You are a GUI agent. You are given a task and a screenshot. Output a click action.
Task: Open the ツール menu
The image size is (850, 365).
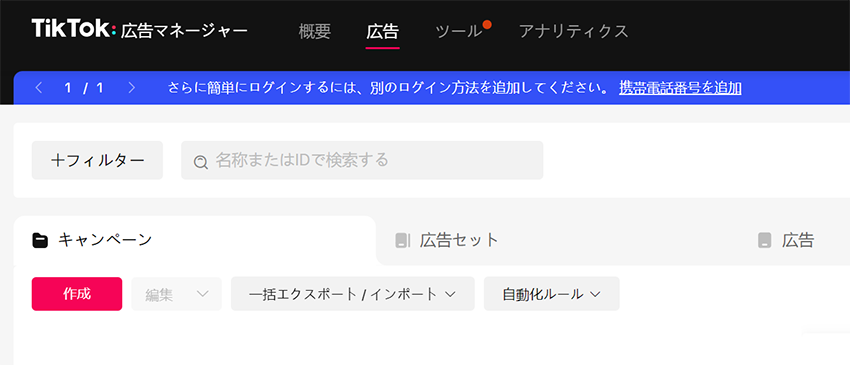click(458, 31)
